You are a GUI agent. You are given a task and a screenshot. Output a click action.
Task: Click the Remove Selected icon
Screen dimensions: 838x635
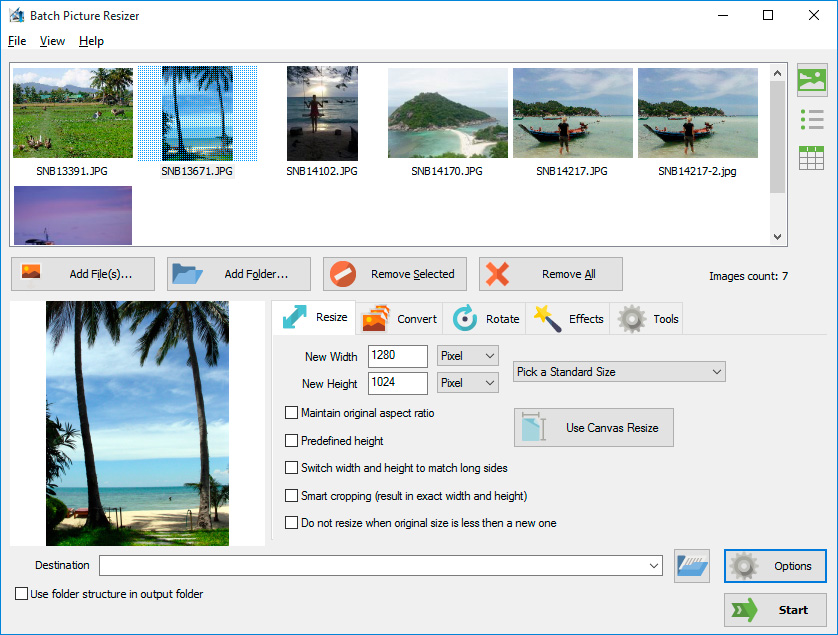[344, 273]
